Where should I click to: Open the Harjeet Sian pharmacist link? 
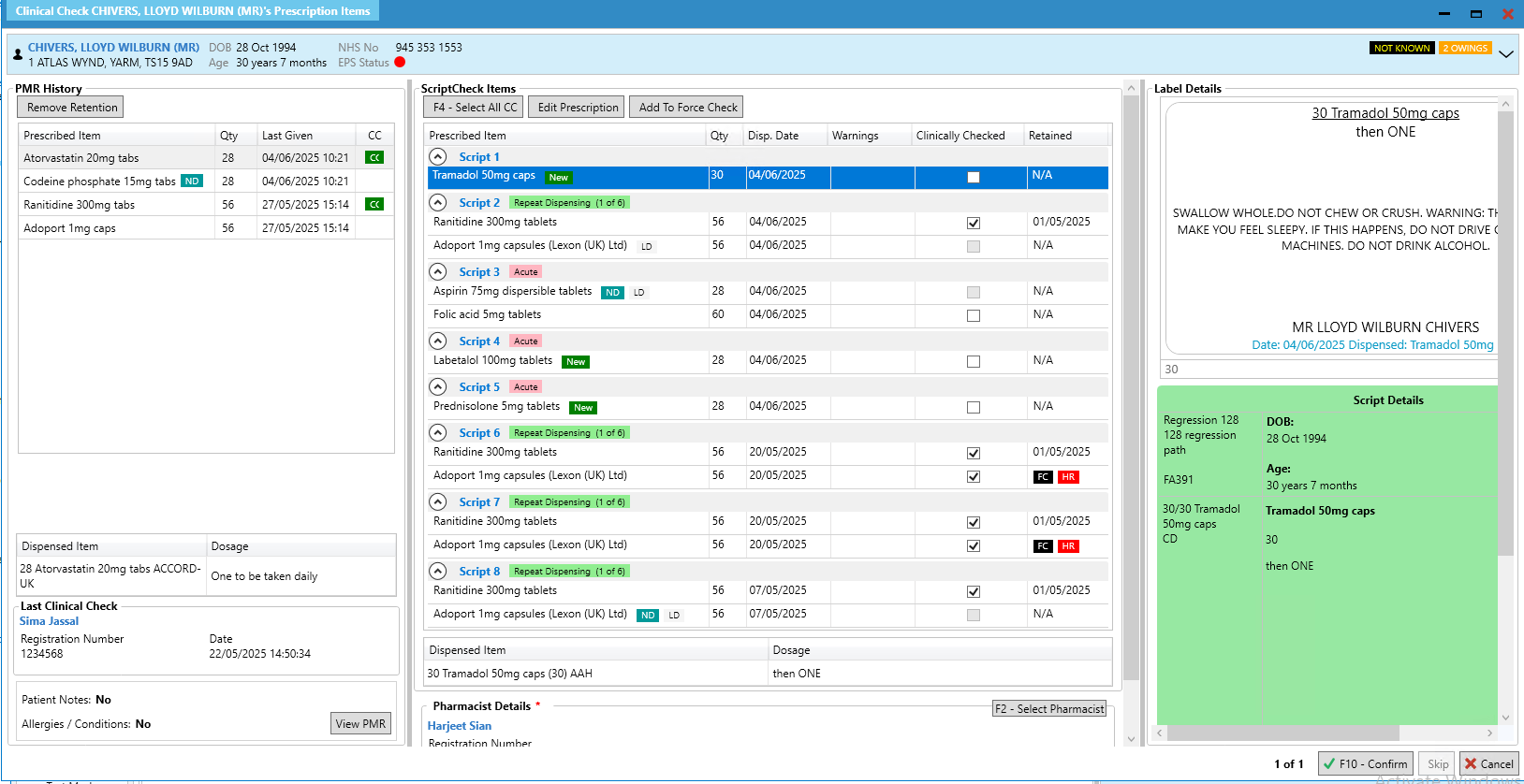(460, 726)
